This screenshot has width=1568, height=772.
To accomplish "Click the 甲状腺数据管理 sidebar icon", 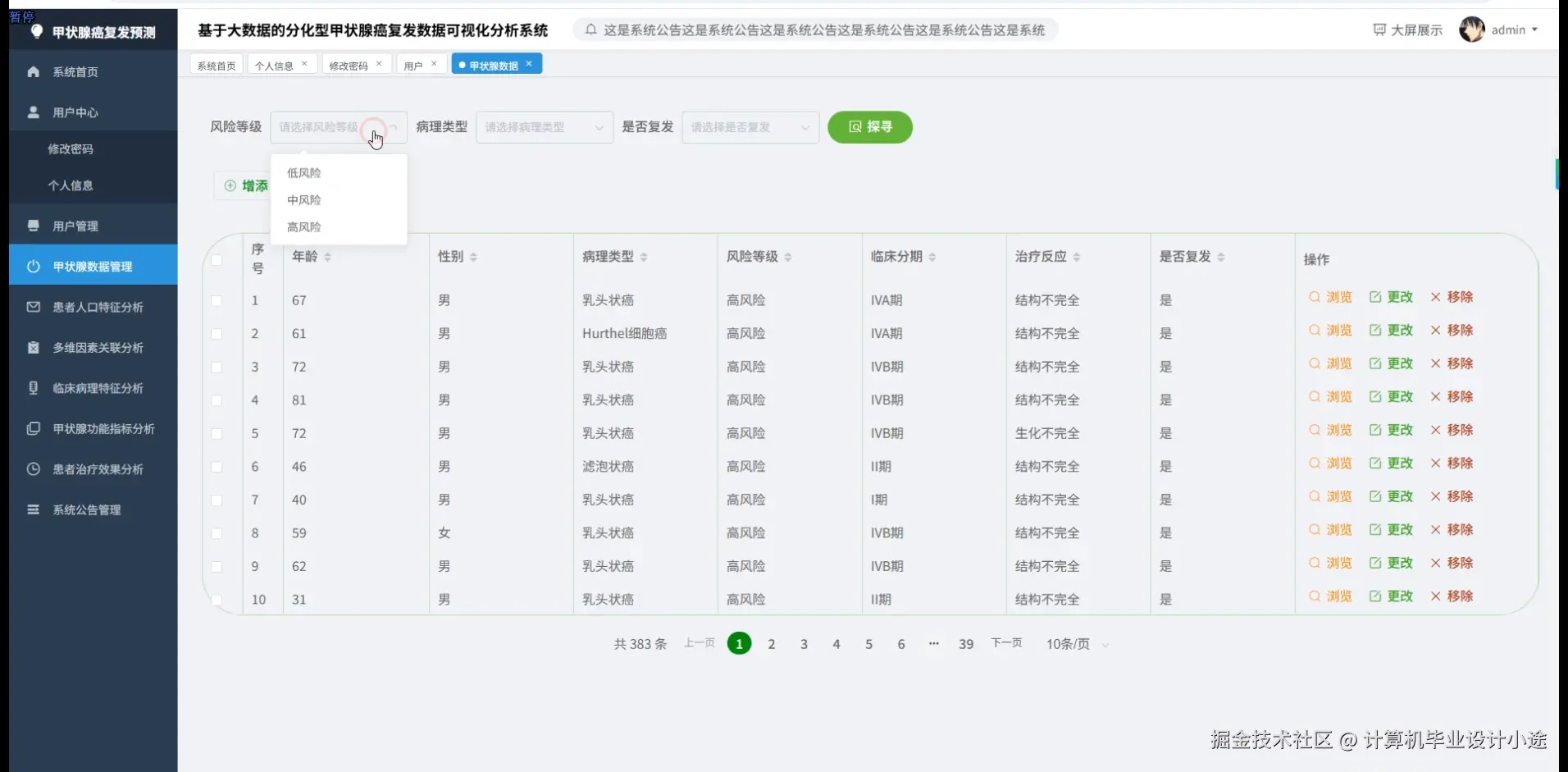I will pos(33,266).
